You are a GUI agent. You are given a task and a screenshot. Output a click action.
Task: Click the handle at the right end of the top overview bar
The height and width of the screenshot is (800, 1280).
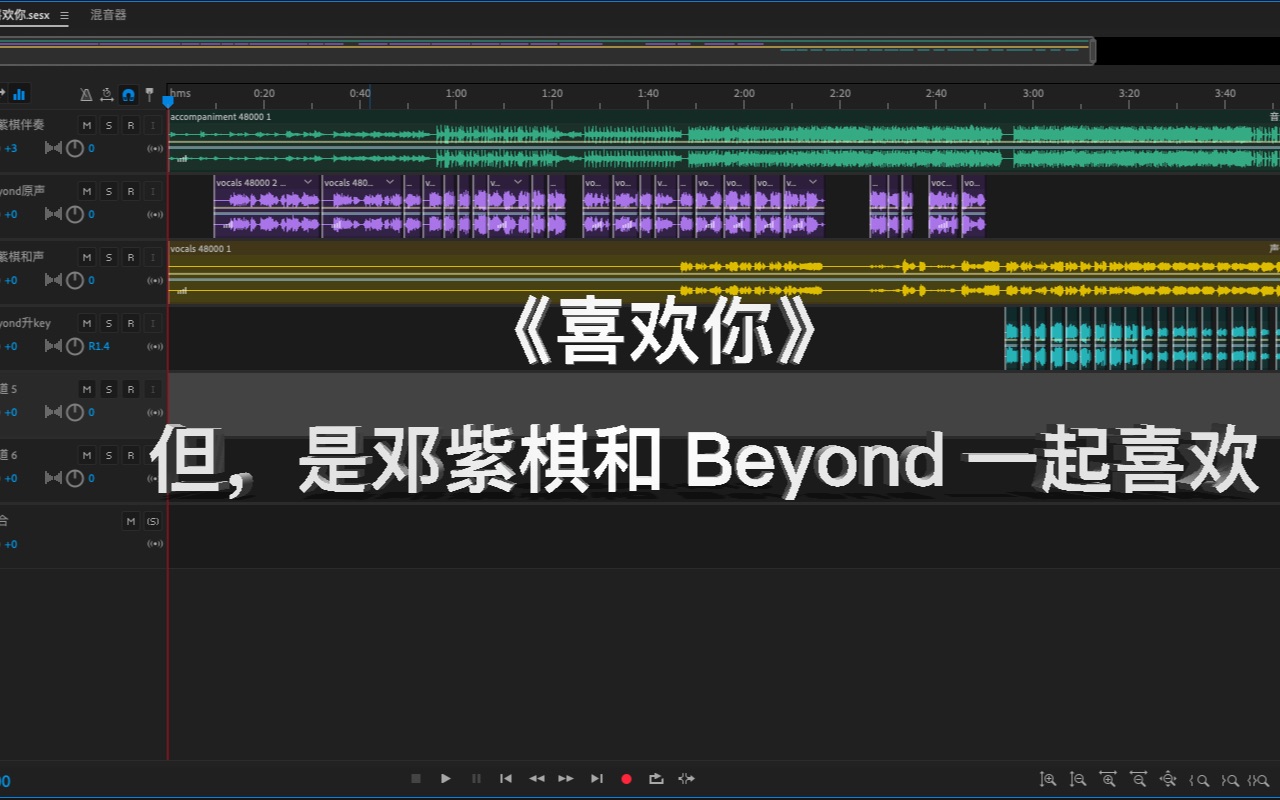(1092, 50)
